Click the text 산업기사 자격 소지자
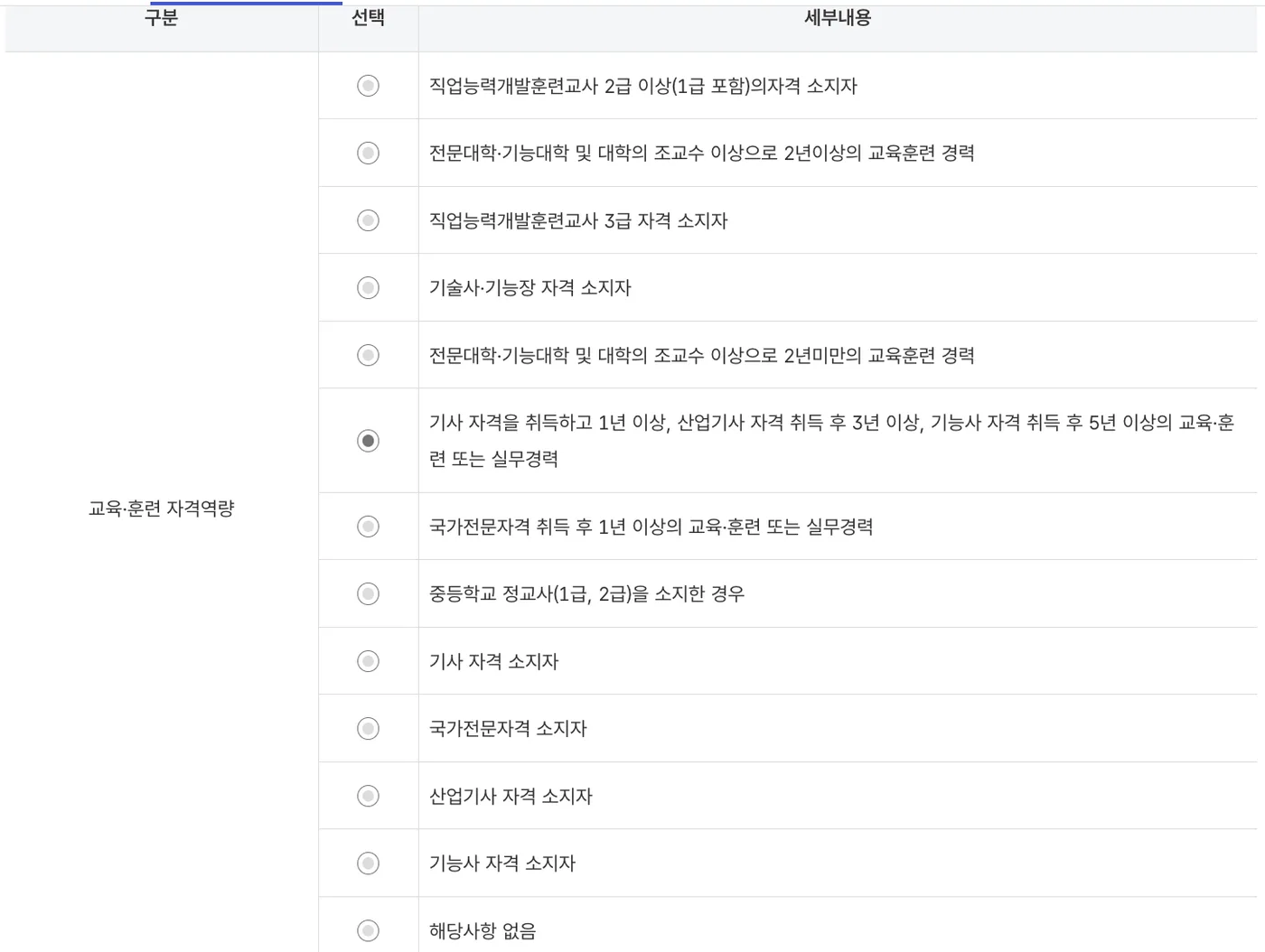The width and height of the screenshot is (1265, 952). pyautogui.click(x=511, y=796)
